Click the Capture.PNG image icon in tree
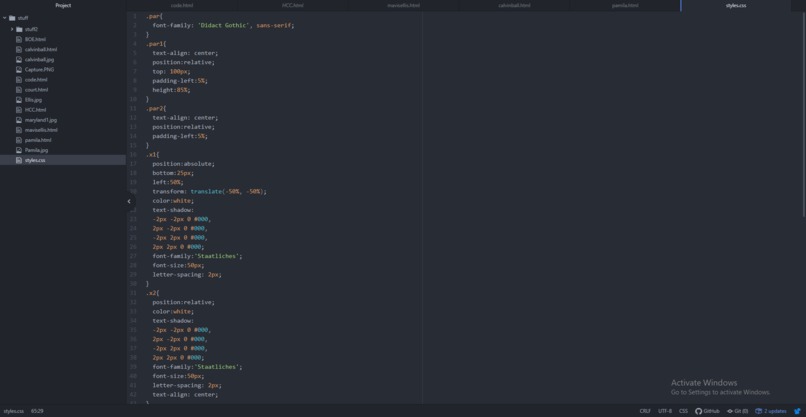Image resolution: width=806 pixels, height=417 pixels. tap(19, 69)
